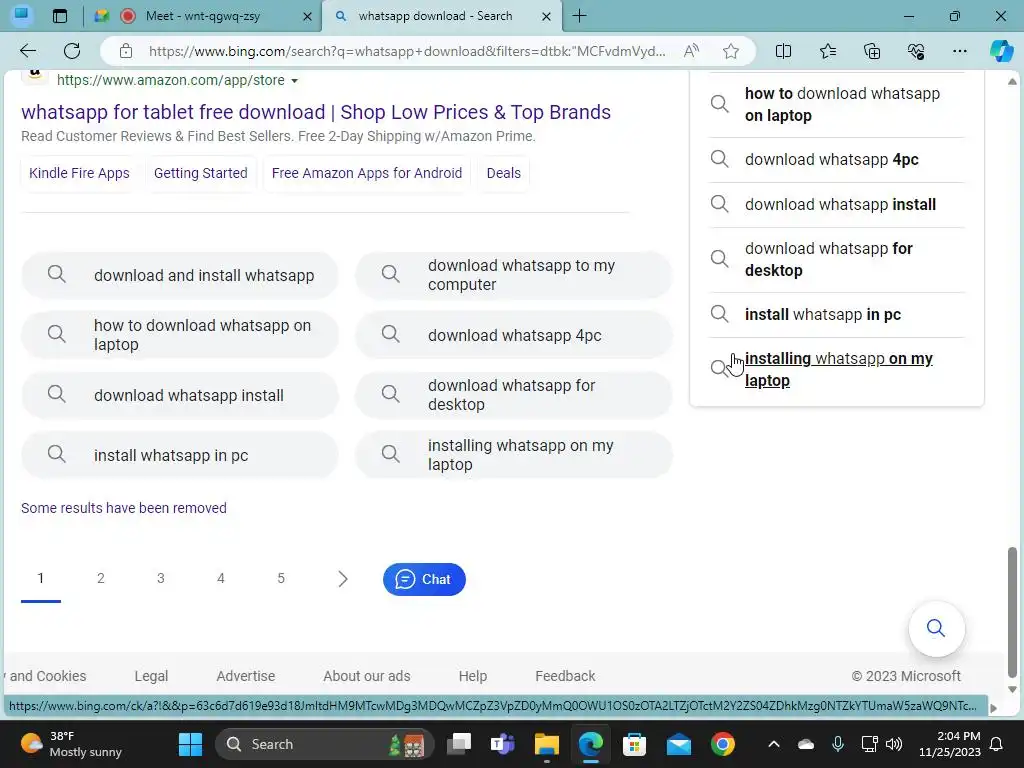Image resolution: width=1024 pixels, height=768 pixels.
Task: Click Kindle Fire Apps sitelink
Action: tap(79, 173)
